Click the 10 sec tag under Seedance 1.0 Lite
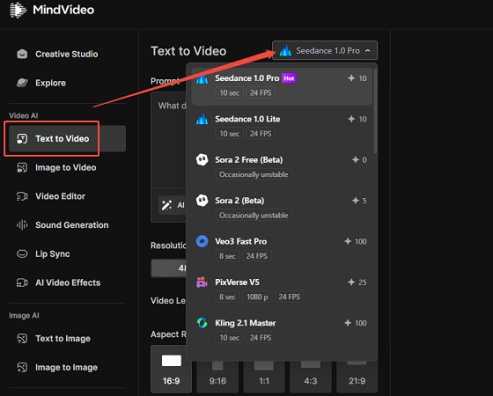Screen dimensions: 493x396 tap(229, 134)
